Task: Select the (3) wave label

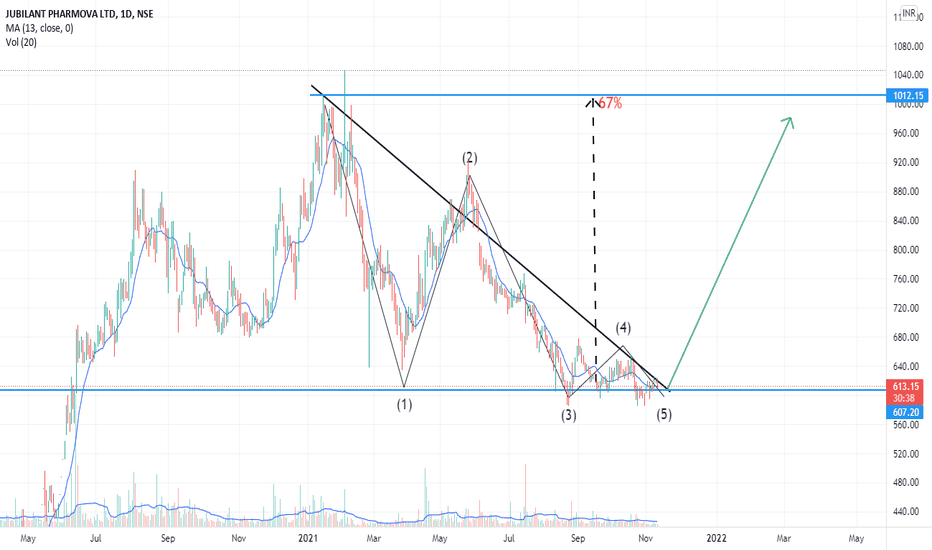Action: click(569, 415)
